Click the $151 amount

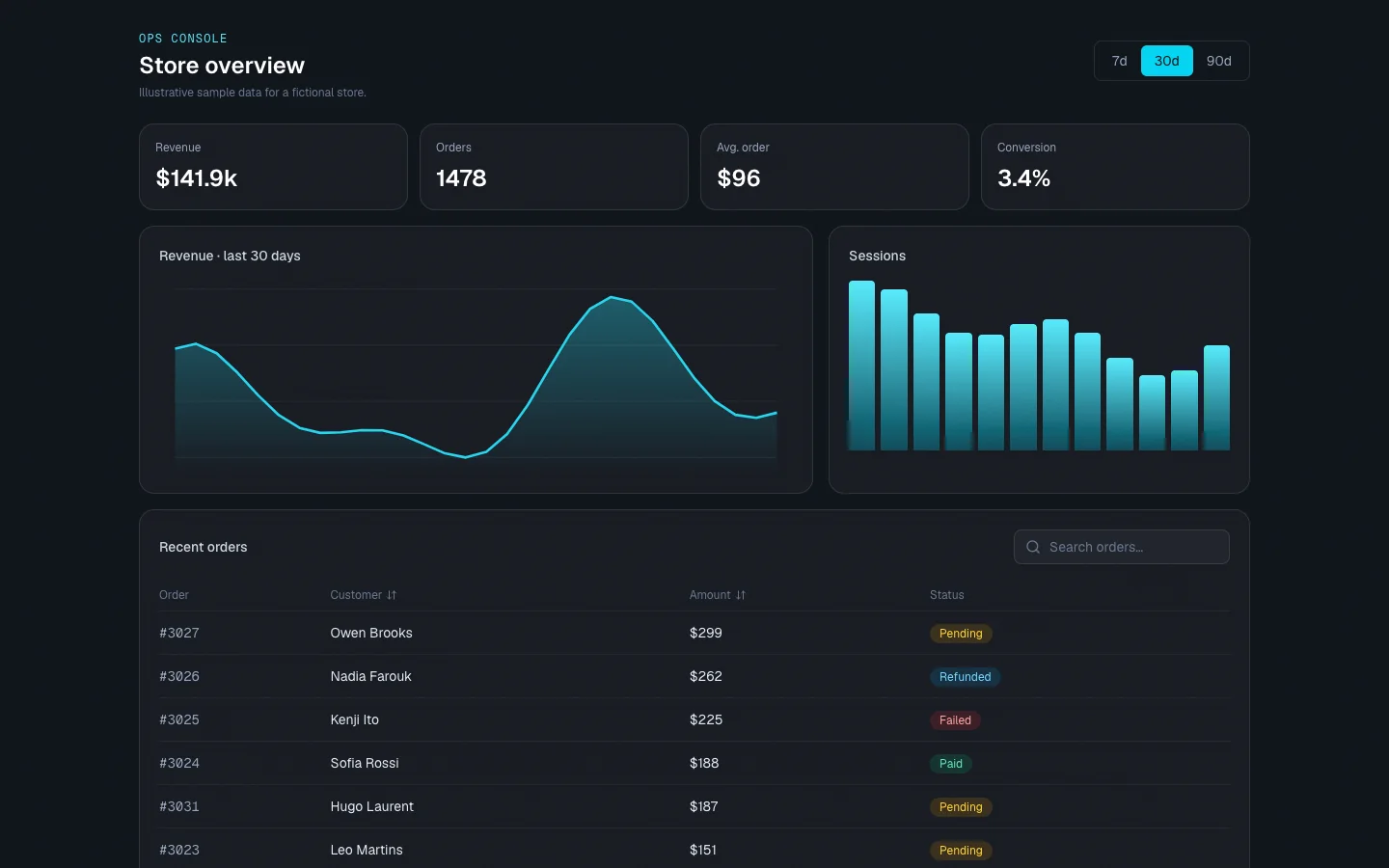703,850
